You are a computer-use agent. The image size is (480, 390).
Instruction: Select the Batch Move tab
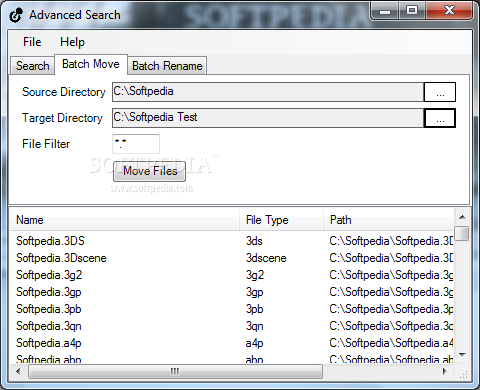[91, 64]
